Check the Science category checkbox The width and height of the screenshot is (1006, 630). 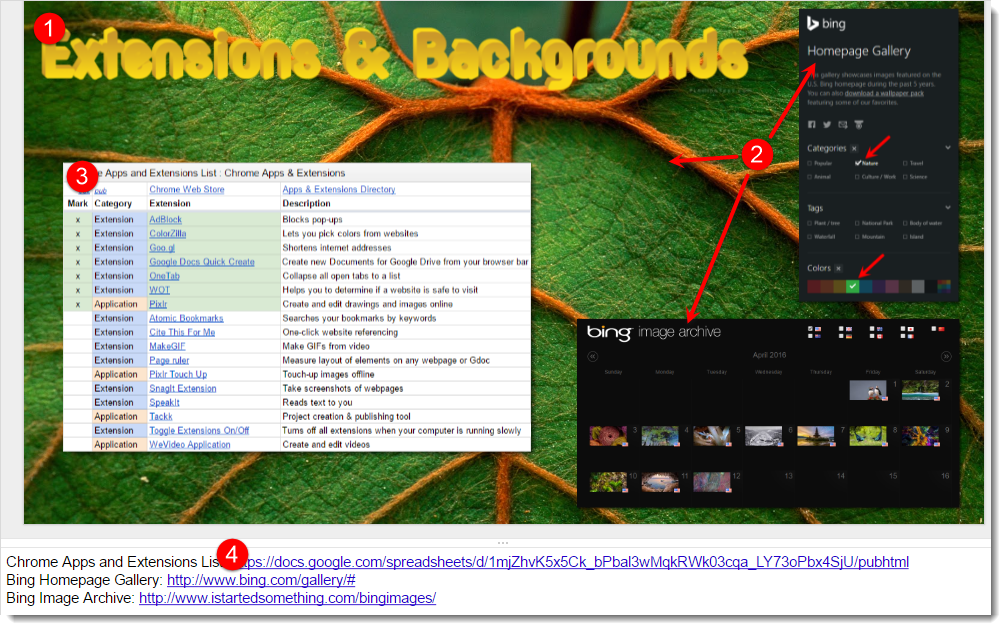905,176
